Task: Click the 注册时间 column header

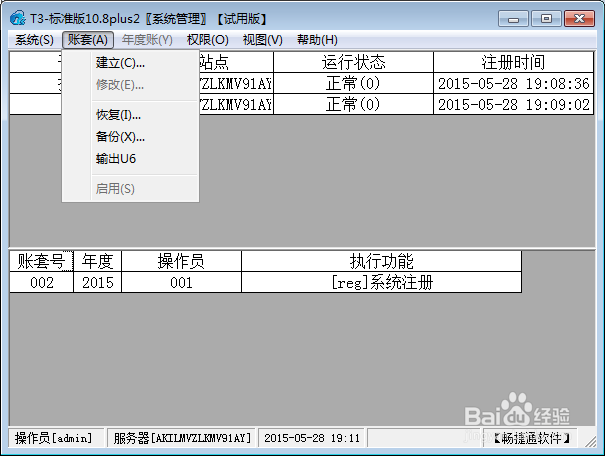Action: tap(513, 62)
